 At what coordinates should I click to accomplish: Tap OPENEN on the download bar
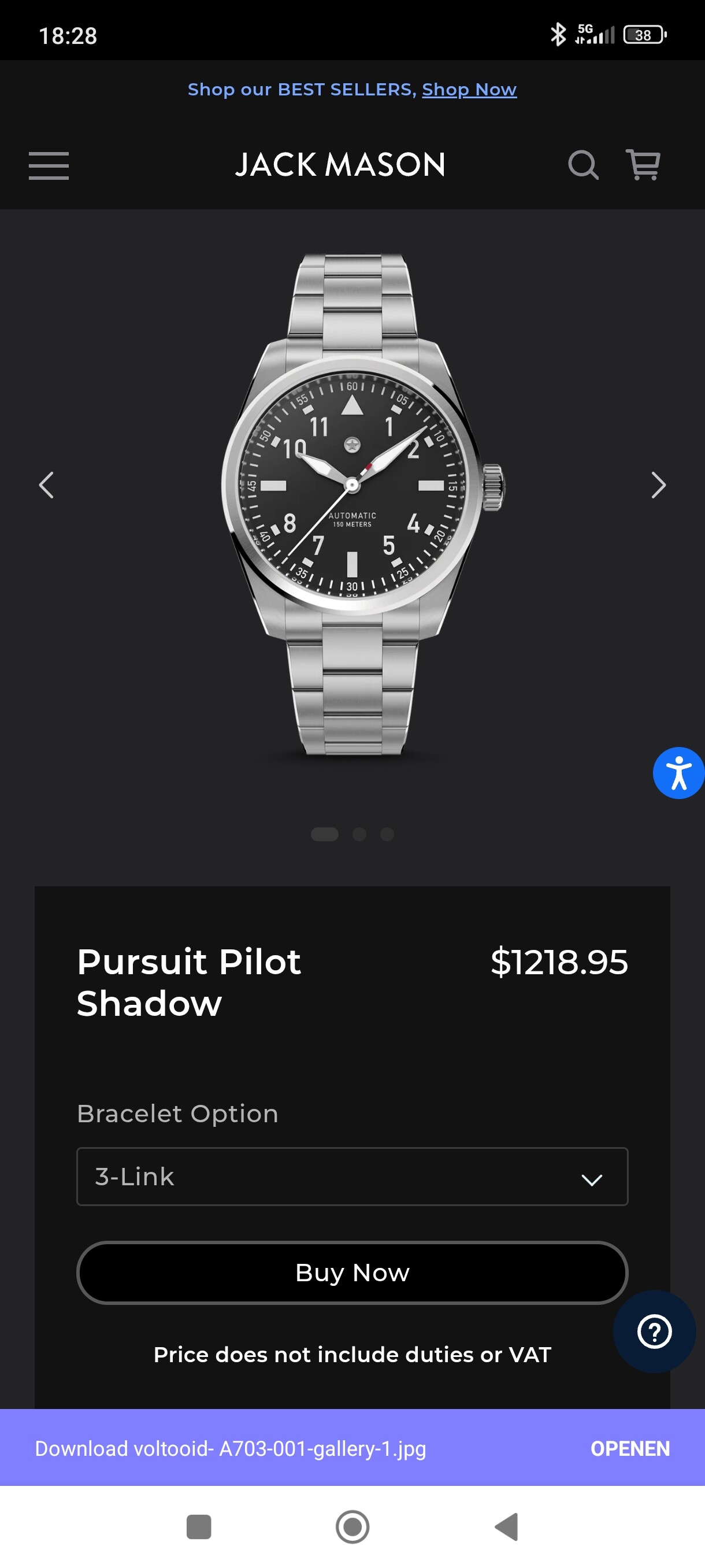[x=629, y=1449]
